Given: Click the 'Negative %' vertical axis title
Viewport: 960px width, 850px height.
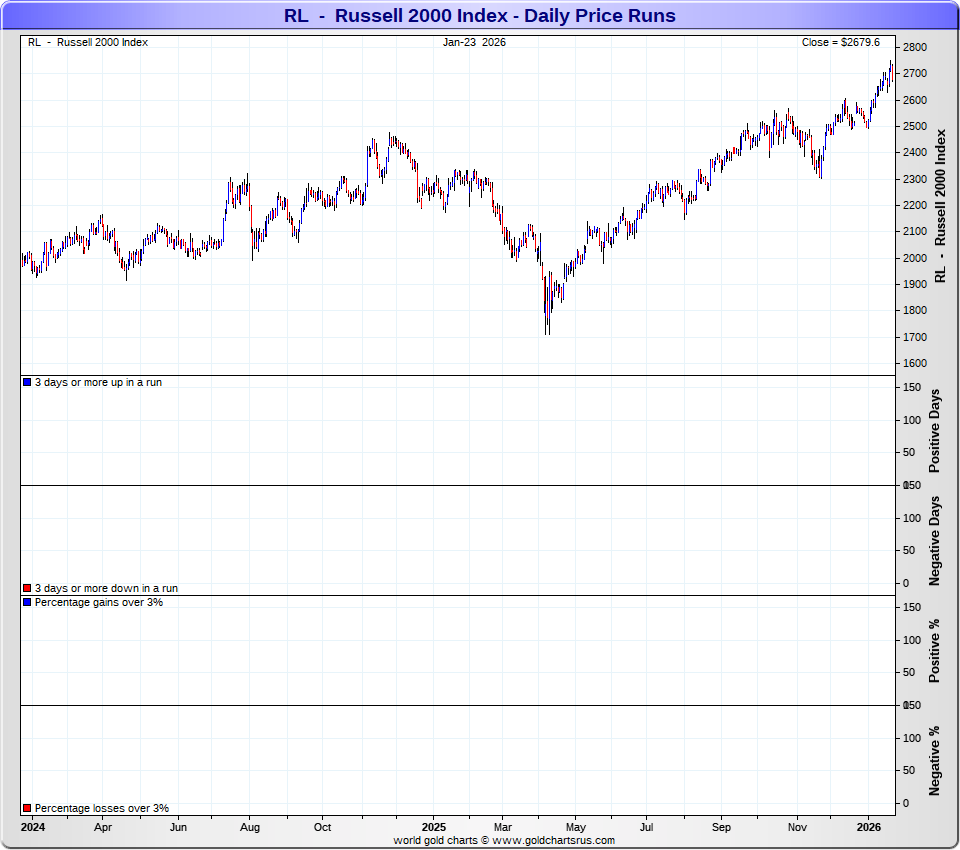Looking at the screenshot, I should coord(934,761).
